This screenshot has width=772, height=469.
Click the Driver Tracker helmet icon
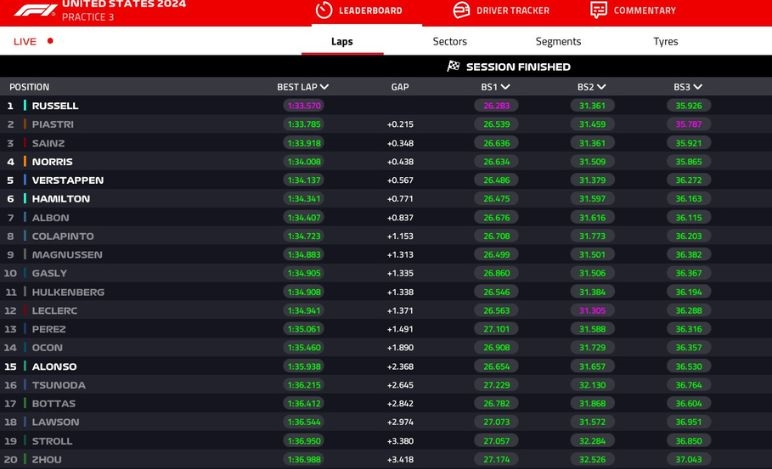tap(461, 10)
